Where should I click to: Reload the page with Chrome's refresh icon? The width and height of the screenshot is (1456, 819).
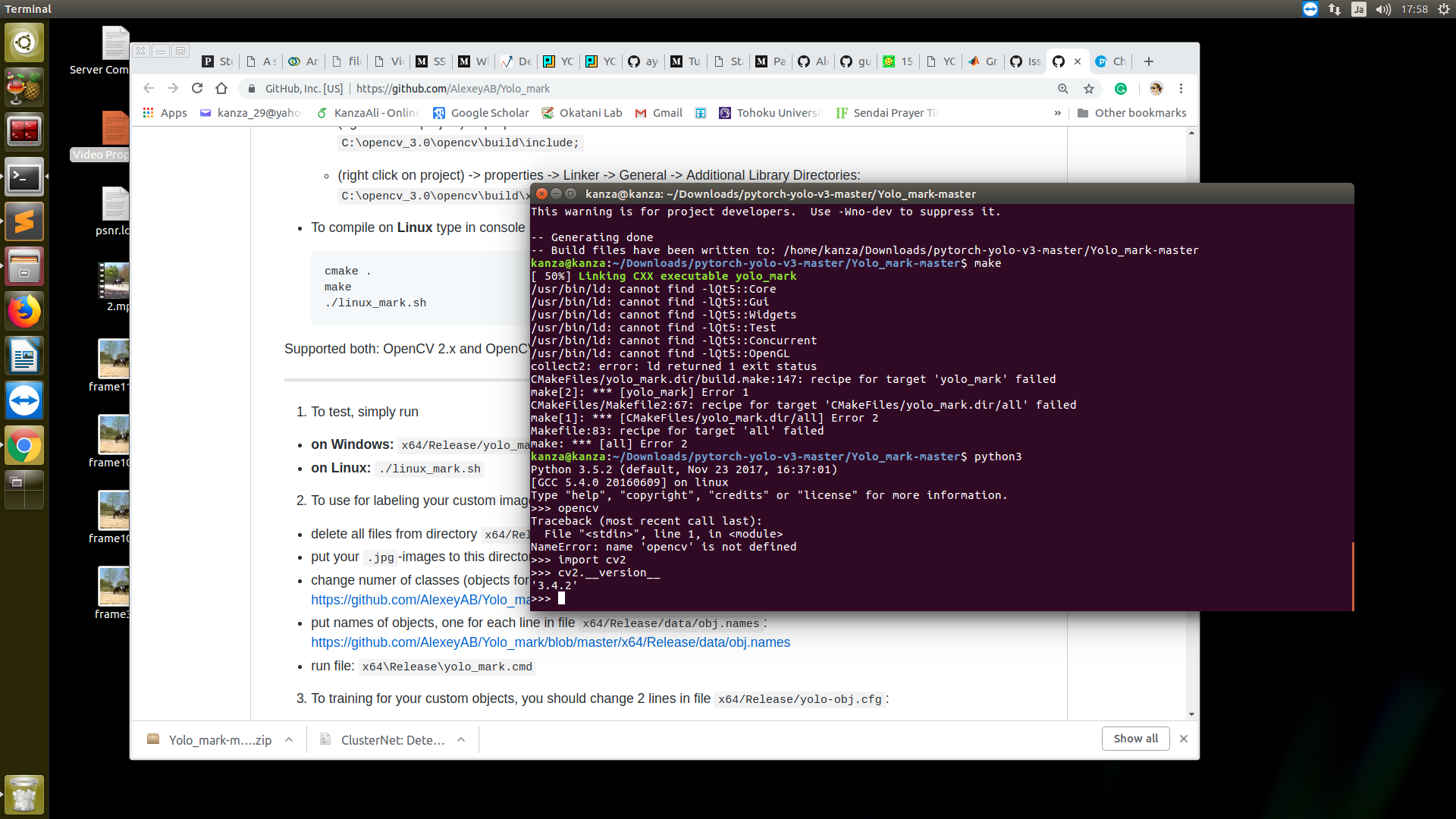197,89
